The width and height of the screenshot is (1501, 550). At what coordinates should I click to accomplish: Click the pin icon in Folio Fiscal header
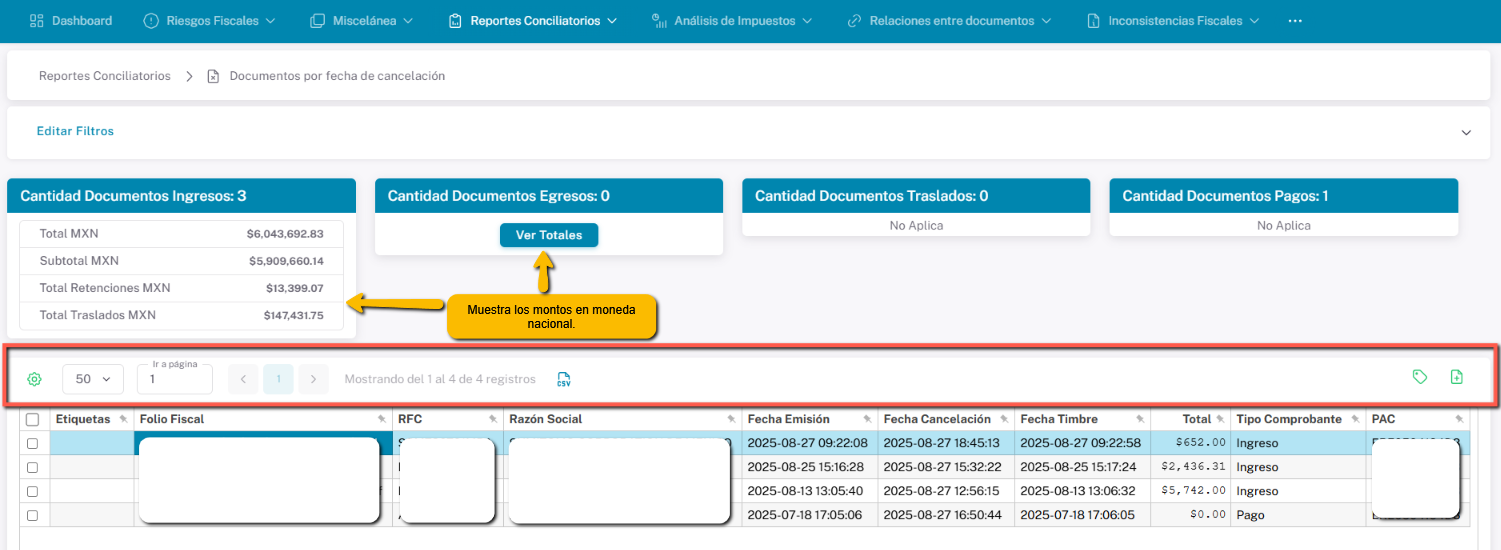pos(381,419)
